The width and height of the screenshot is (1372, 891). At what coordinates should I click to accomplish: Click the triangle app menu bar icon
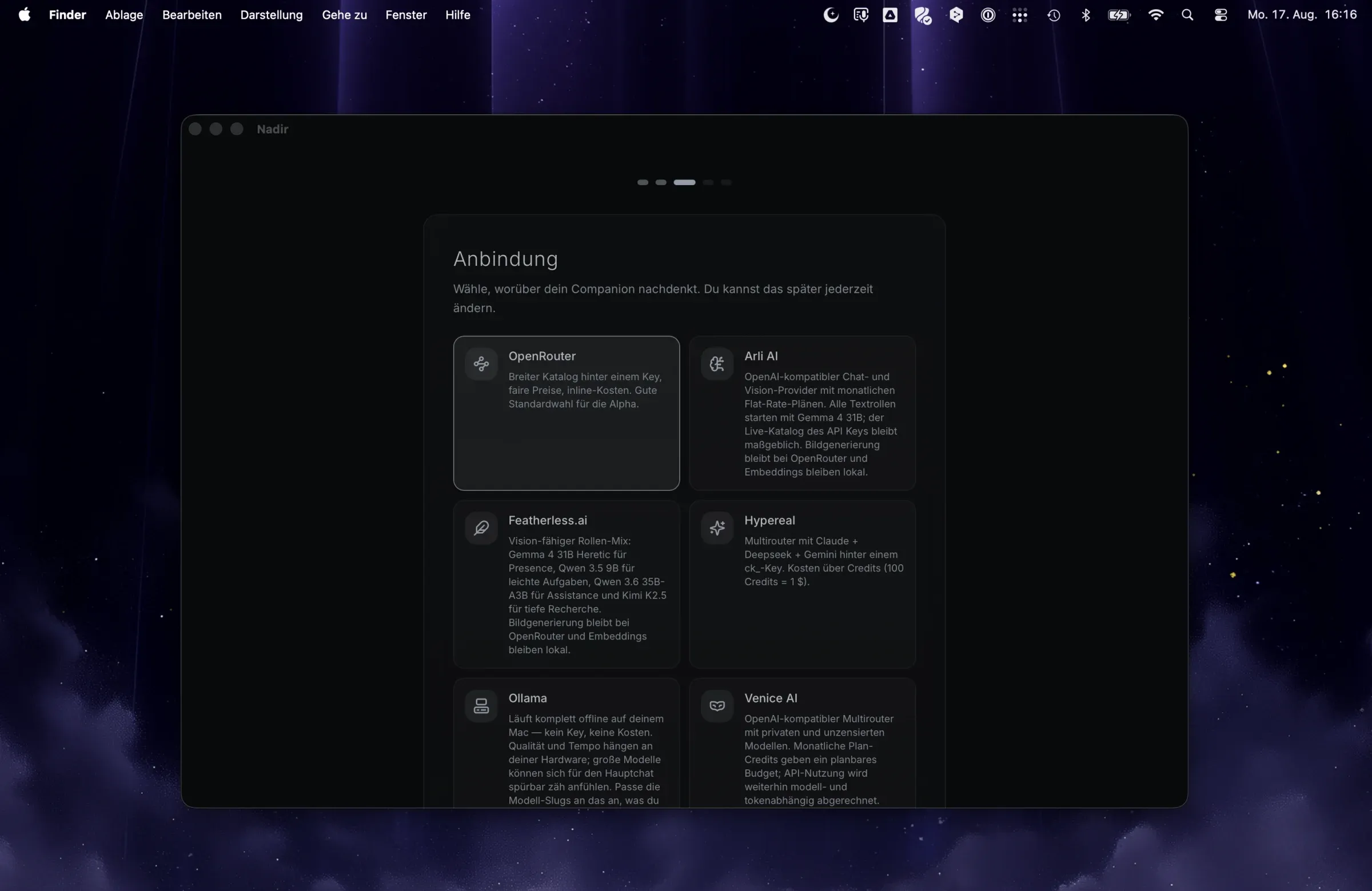[890, 15]
